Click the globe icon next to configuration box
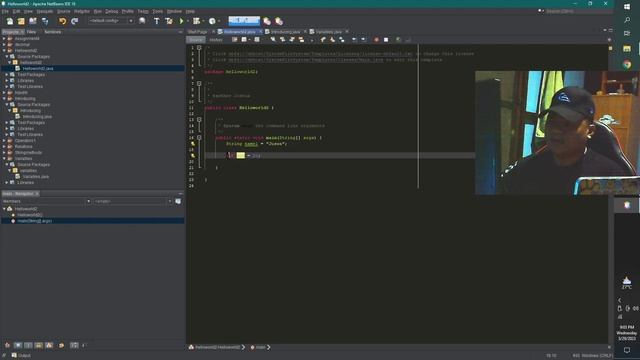Image resolution: width=640 pixels, height=360 pixels. (142, 21)
